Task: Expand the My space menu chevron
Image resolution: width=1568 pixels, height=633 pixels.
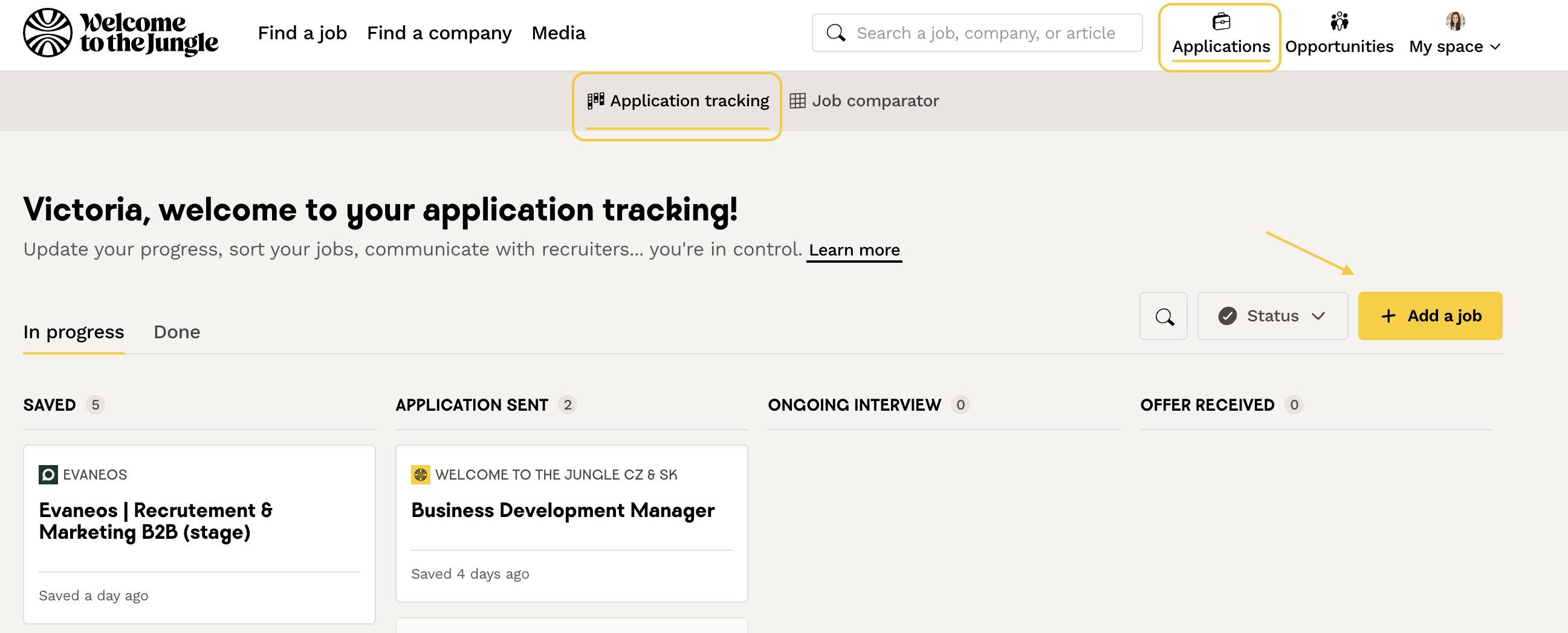Action: tap(1495, 48)
